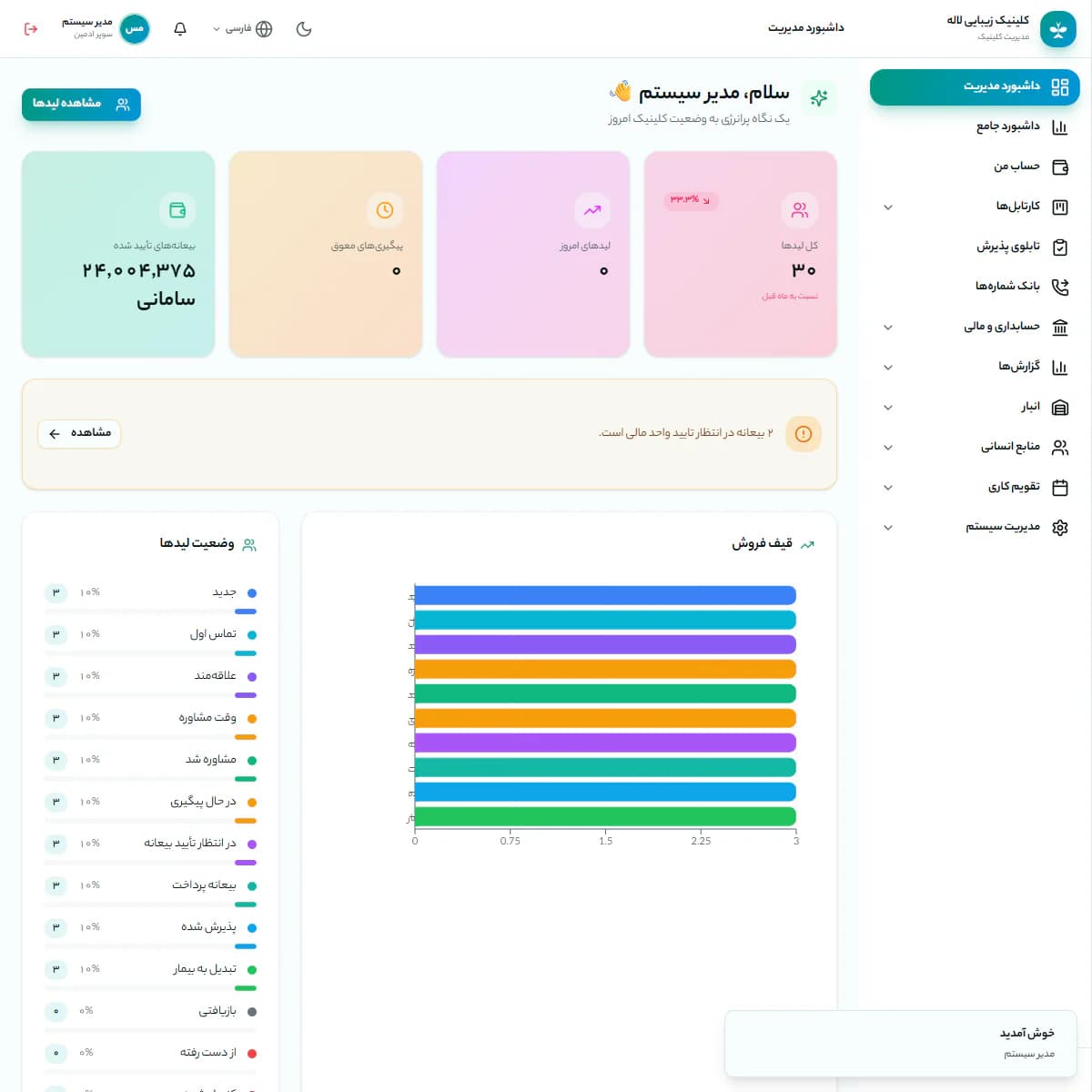1092x1092 pixels.
Task: Open the بیعانه‌های تأیید شده card
Action: tap(118, 254)
